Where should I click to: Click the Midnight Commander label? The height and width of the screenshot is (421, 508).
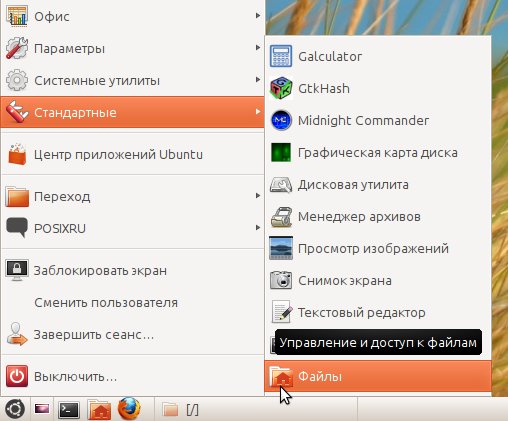pos(363,120)
